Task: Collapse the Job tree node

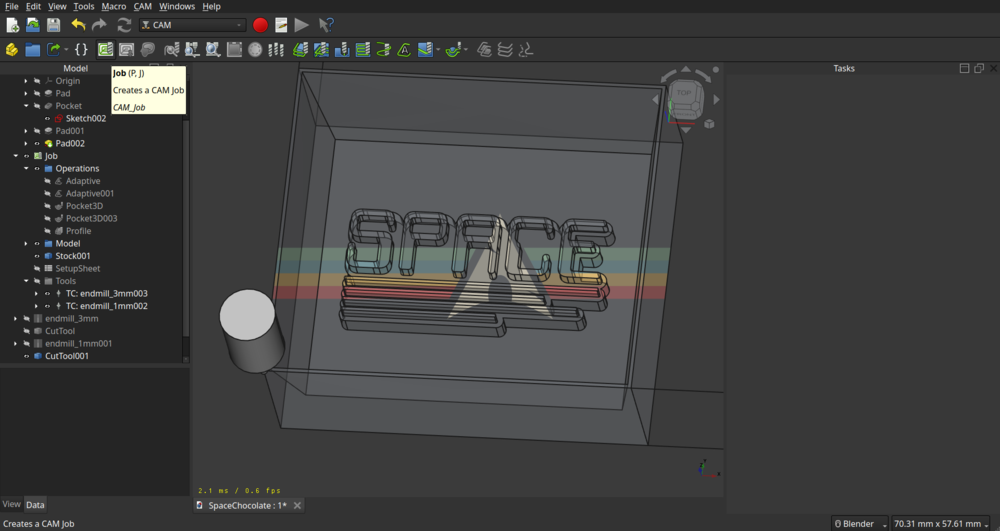Action: (16, 156)
